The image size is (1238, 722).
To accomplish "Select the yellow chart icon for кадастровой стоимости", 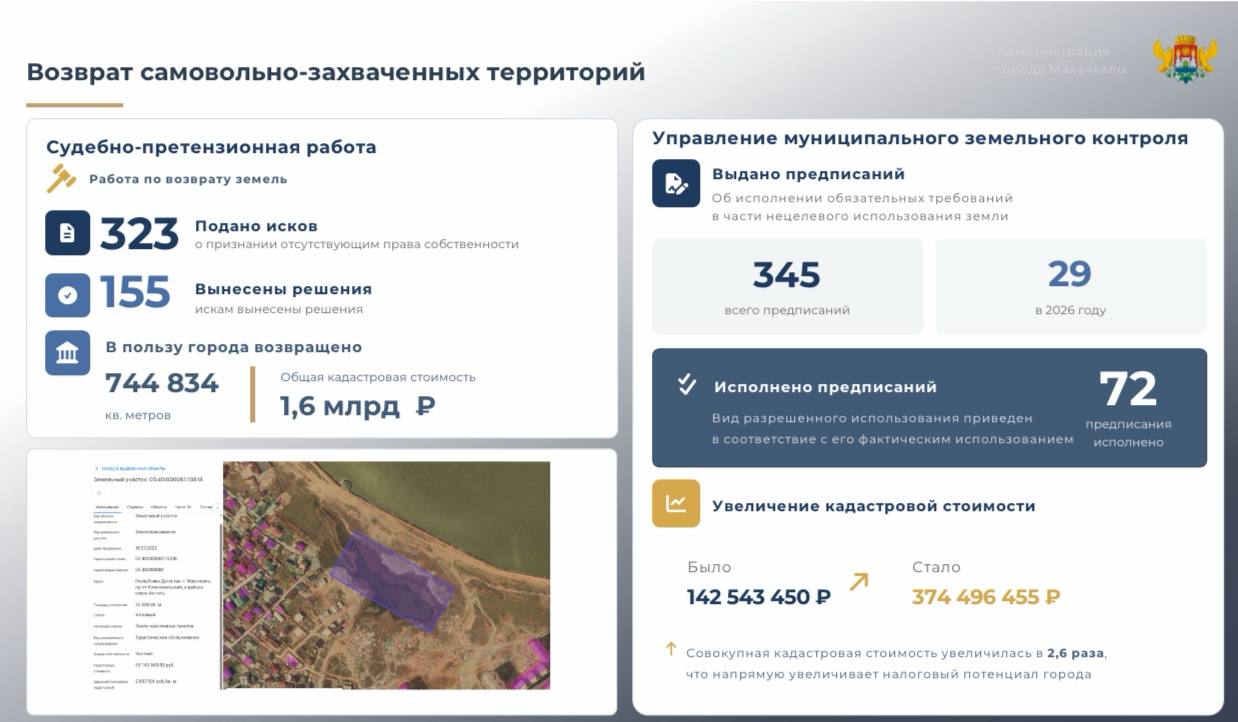I will (676, 504).
